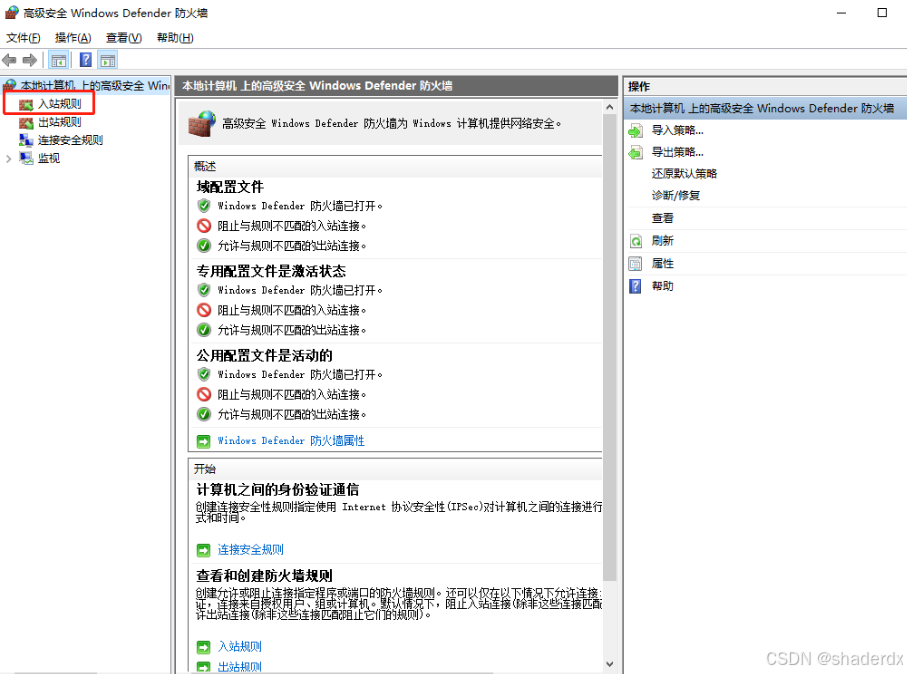Screen dimensions: 907x674
Task: Select root node 本地计算机 上的高级安全
Action: (x=95, y=86)
